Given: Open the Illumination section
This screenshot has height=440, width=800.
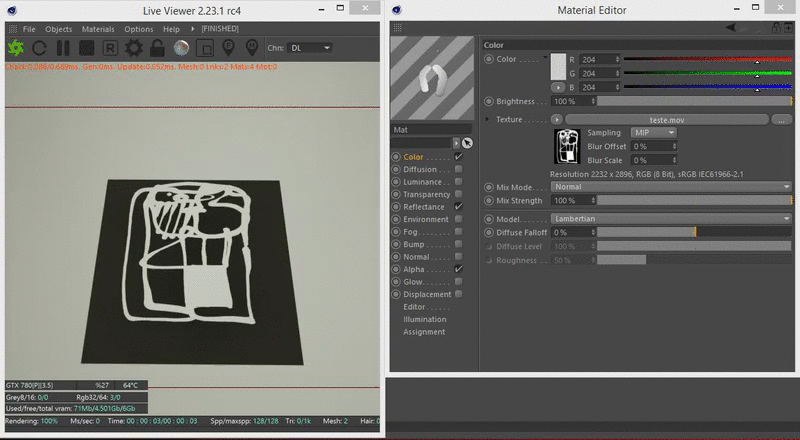Looking at the screenshot, I should (x=424, y=320).
